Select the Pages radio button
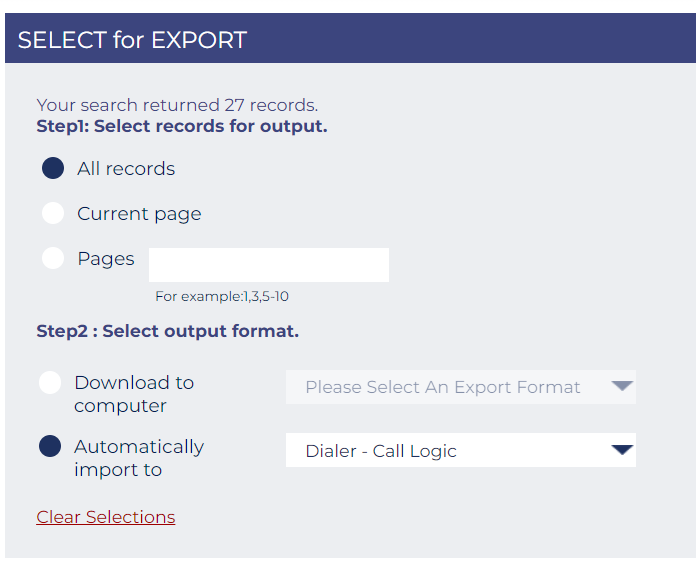 [x=53, y=258]
